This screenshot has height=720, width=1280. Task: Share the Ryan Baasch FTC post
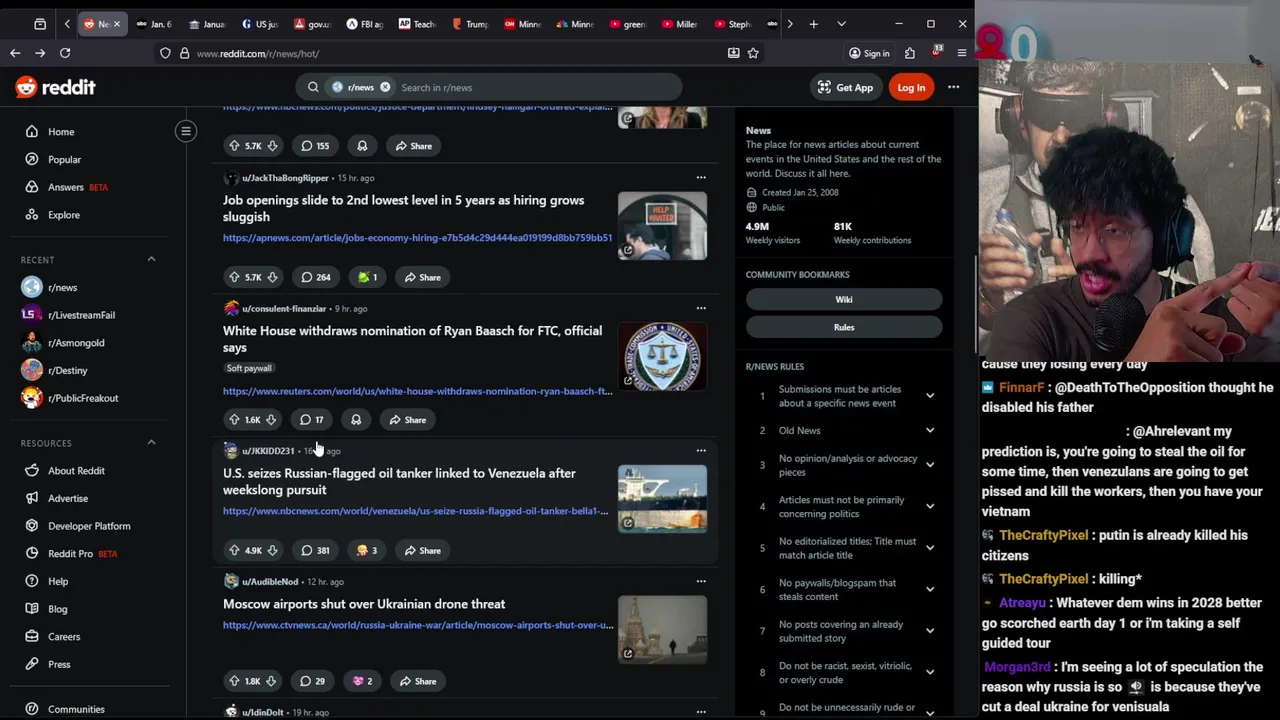click(407, 420)
